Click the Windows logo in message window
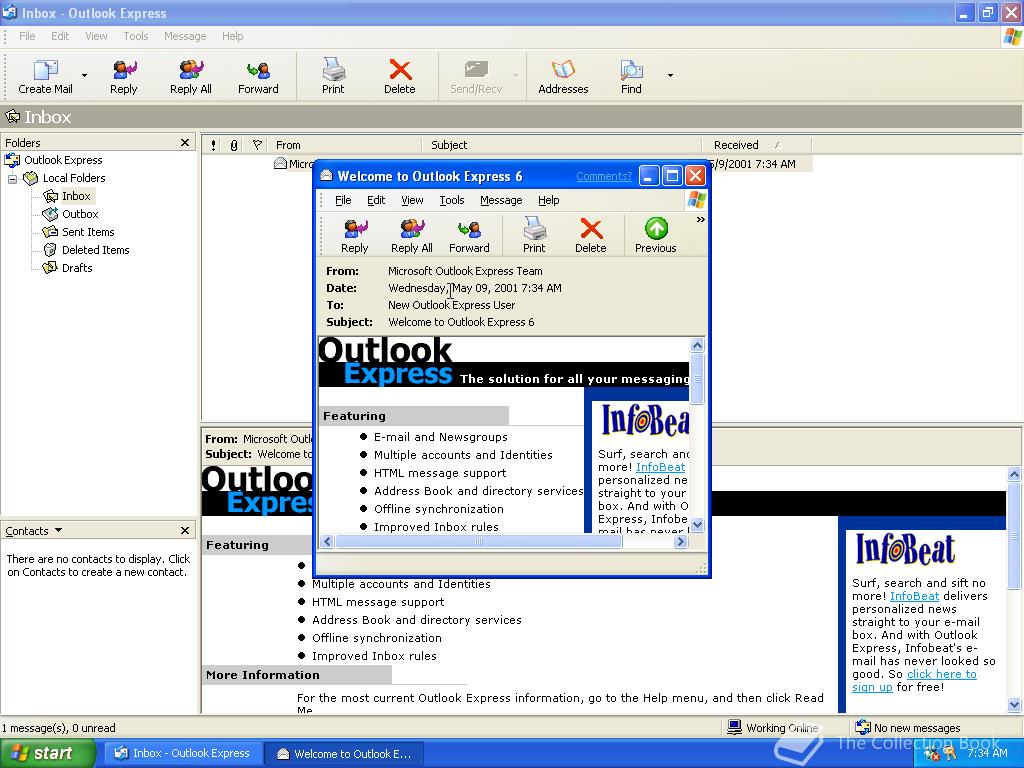 696,200
